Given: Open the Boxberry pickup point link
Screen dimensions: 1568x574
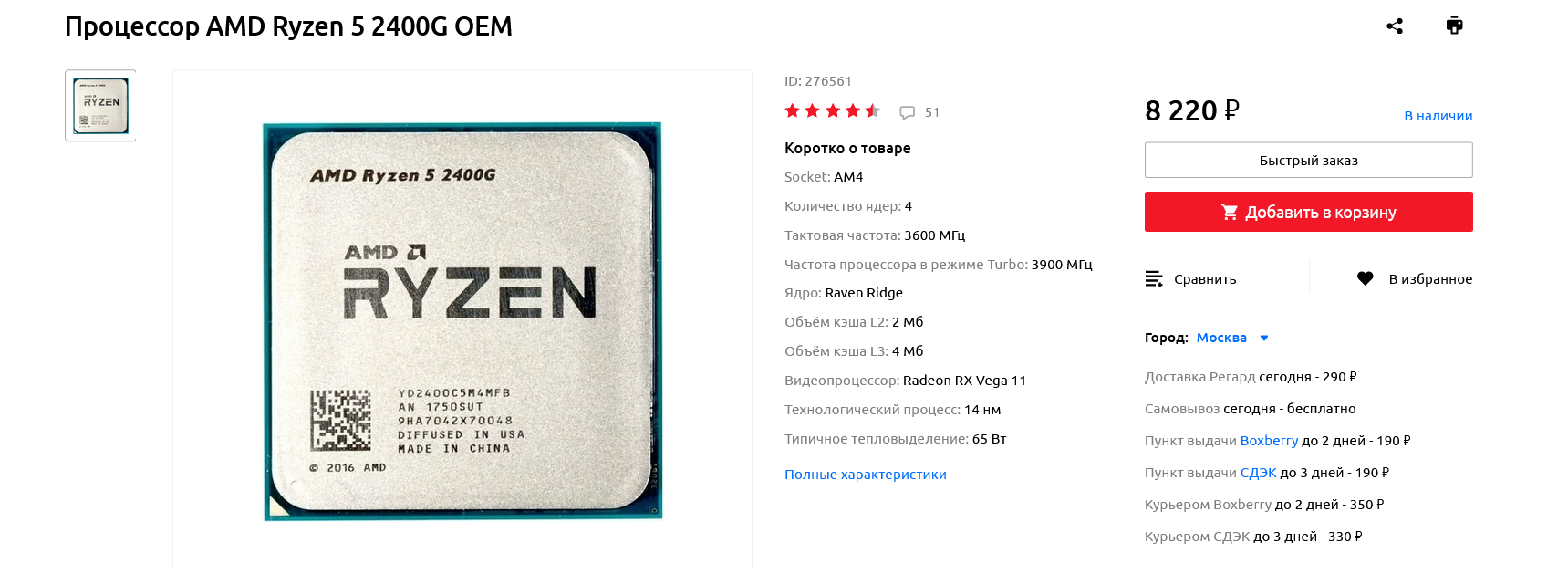Looking at the screenshot, I should click(1269, 441).
